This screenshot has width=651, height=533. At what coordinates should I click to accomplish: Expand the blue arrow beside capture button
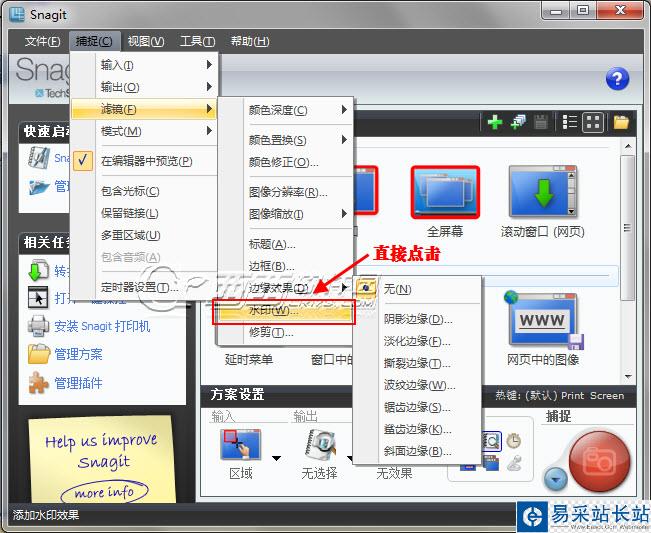click(x=556, y=479)
